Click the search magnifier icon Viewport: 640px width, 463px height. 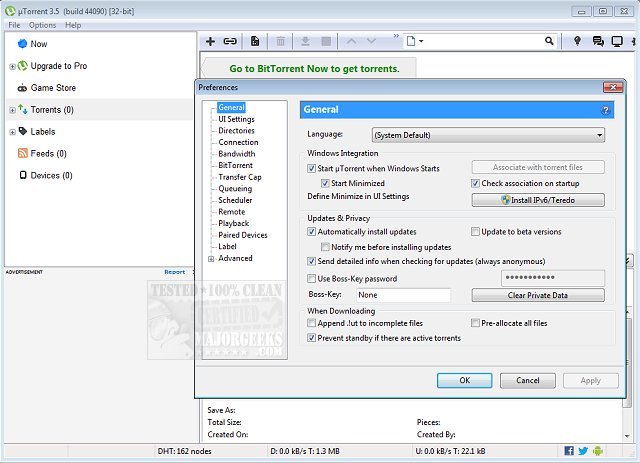pos(549,41)
